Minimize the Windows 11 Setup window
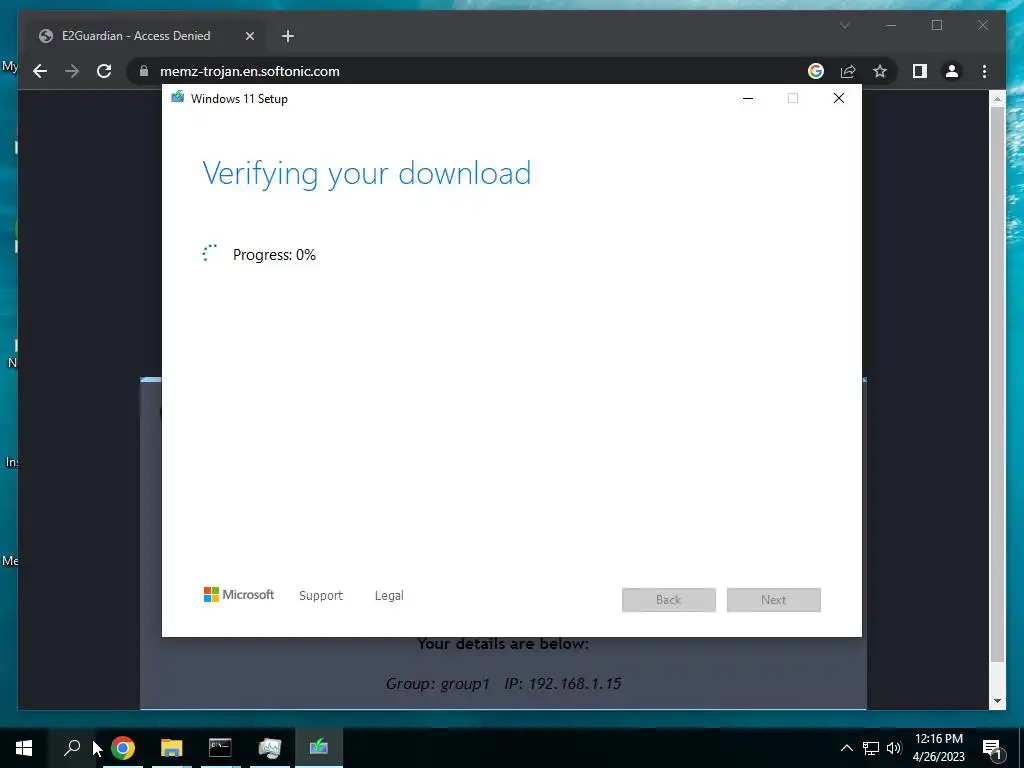Viewport: 1024px width, 768px height. coord(748,98)
